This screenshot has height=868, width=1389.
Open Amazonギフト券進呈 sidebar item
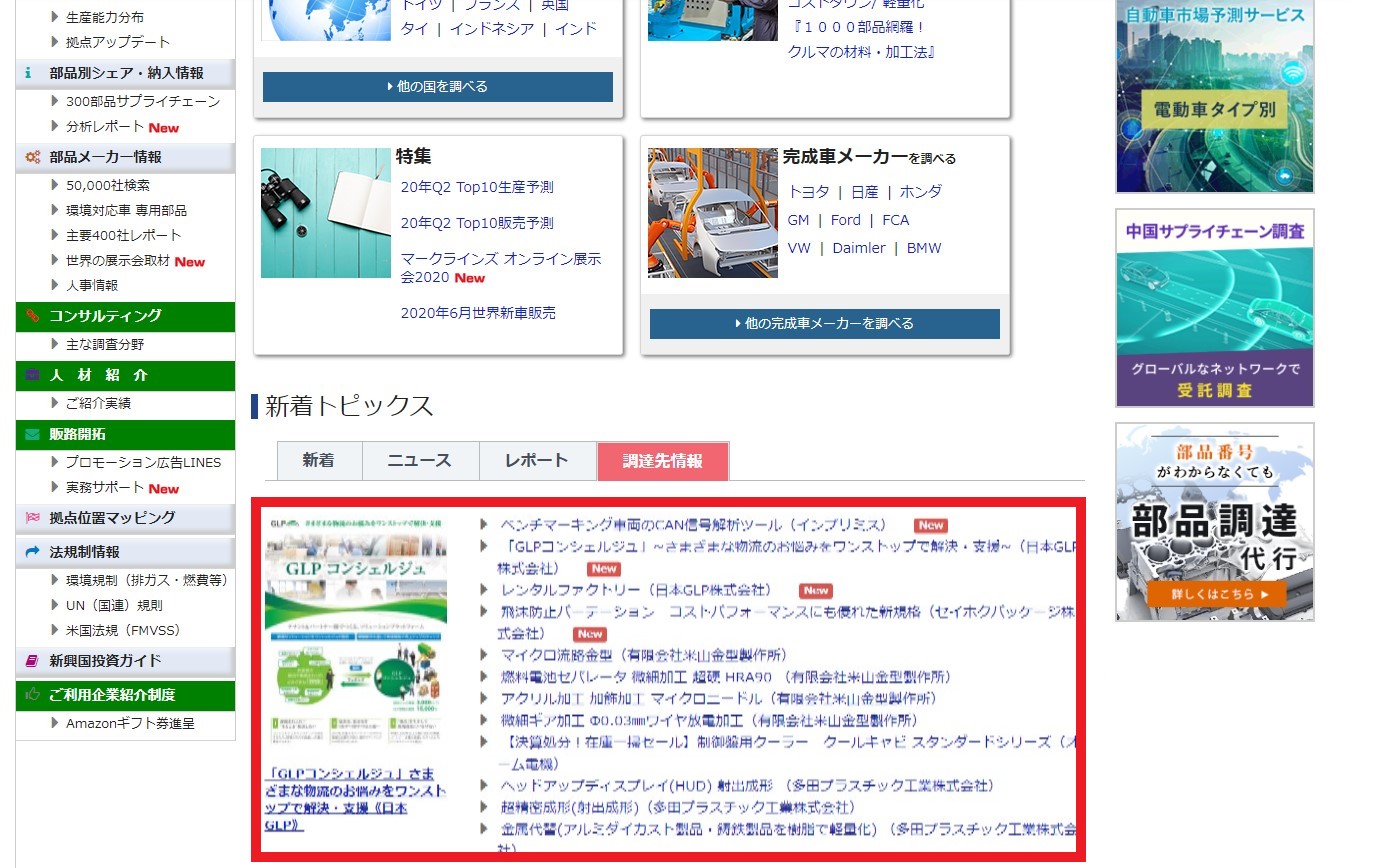point(130,723)
